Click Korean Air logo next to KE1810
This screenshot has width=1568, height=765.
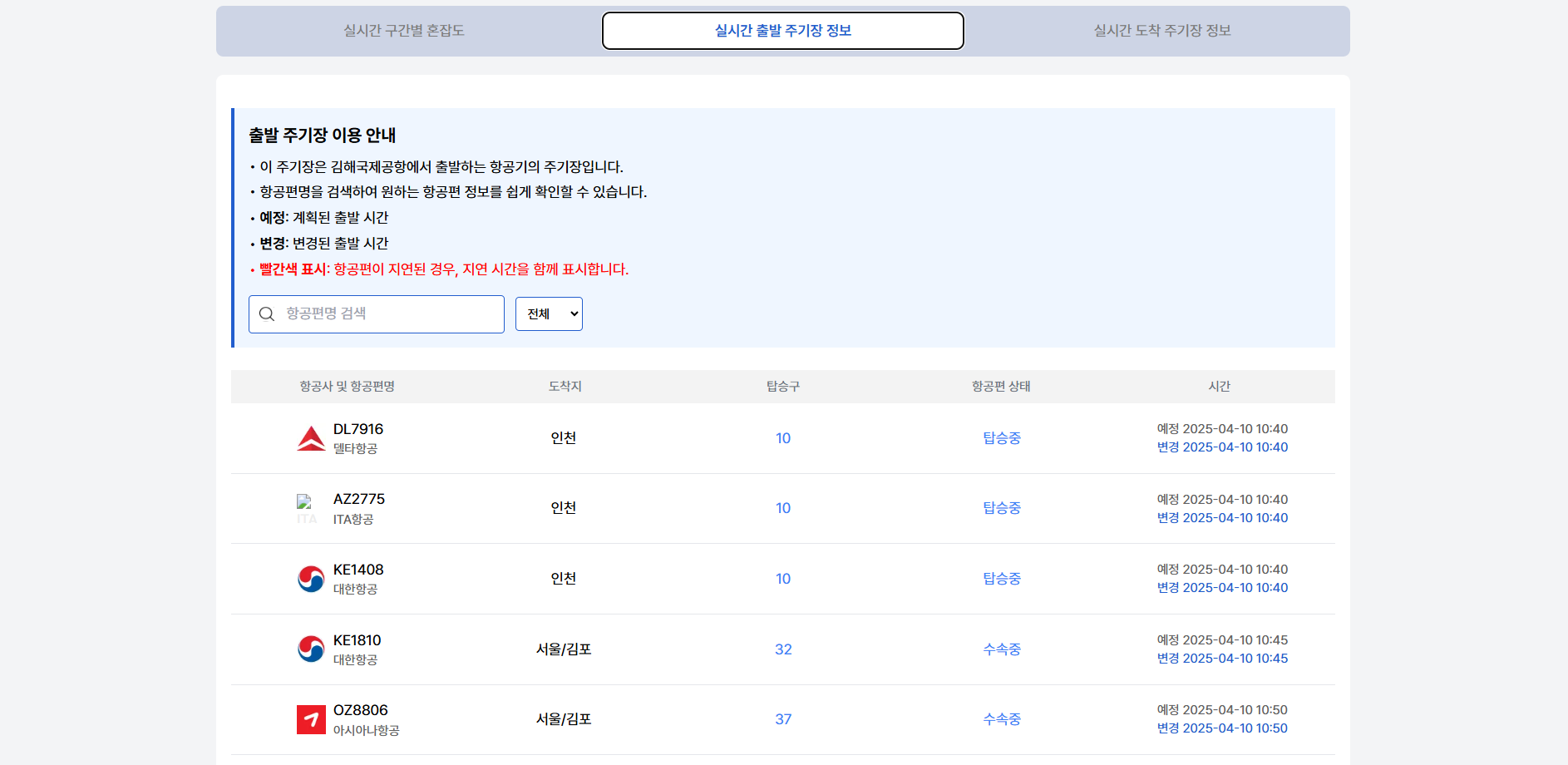pyautogui.click(x=311, y=649)
